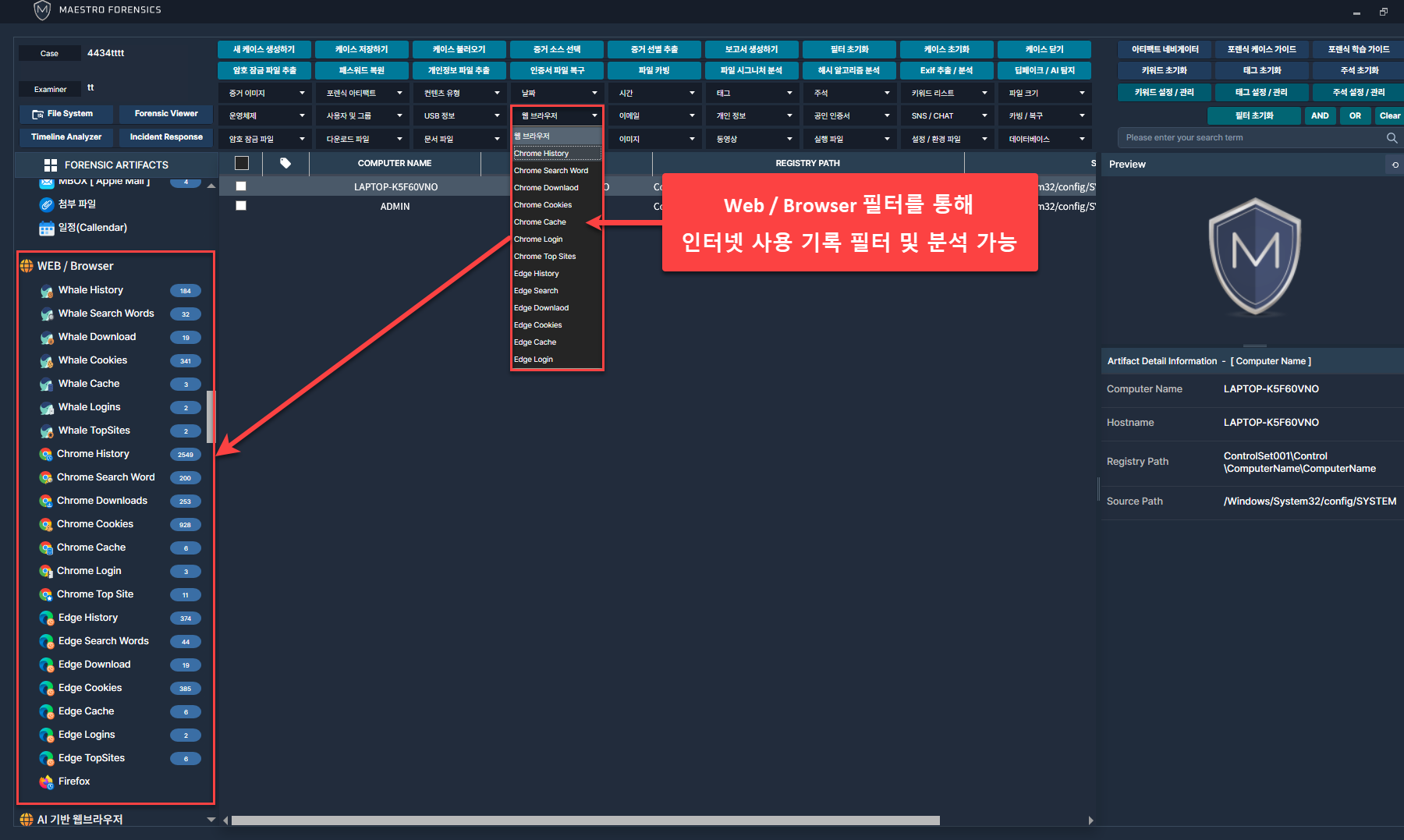This screenshot has height=840, width=1404.
Task: Click the Forensic Artifacts grid icon
Action: click(x=51, y=165)
